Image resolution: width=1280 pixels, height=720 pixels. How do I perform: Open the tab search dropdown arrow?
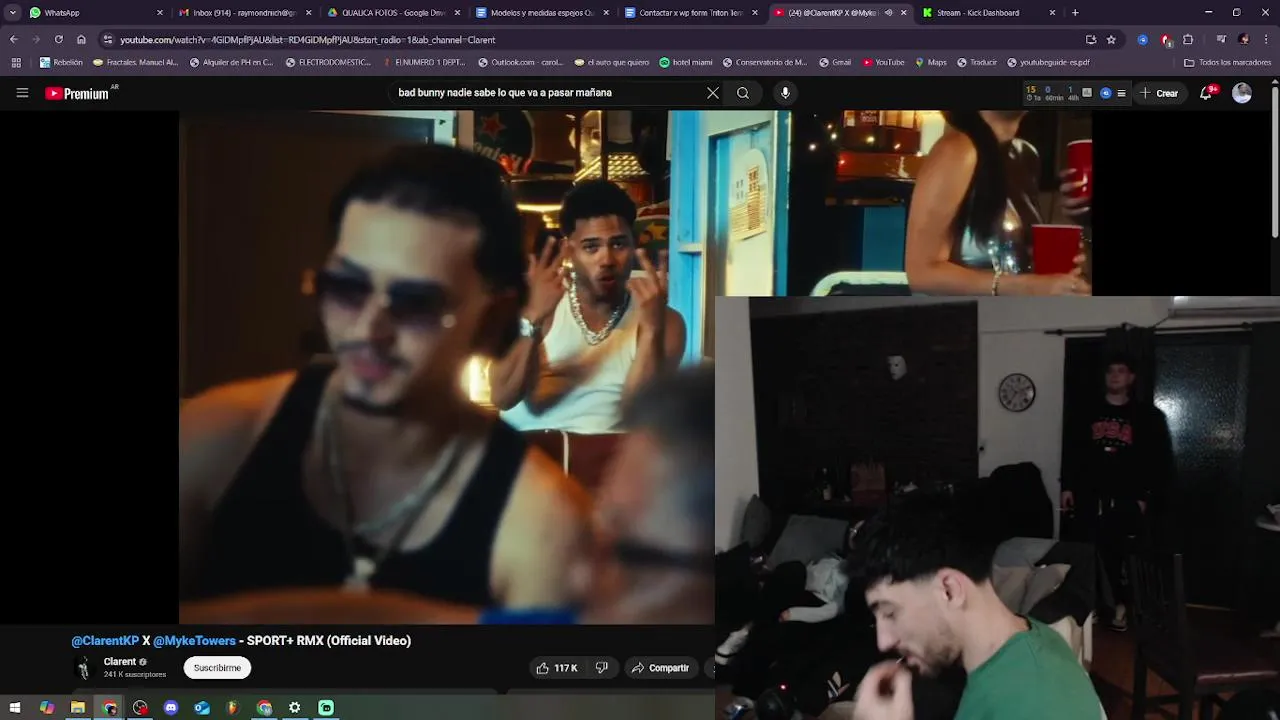(13, 13)
